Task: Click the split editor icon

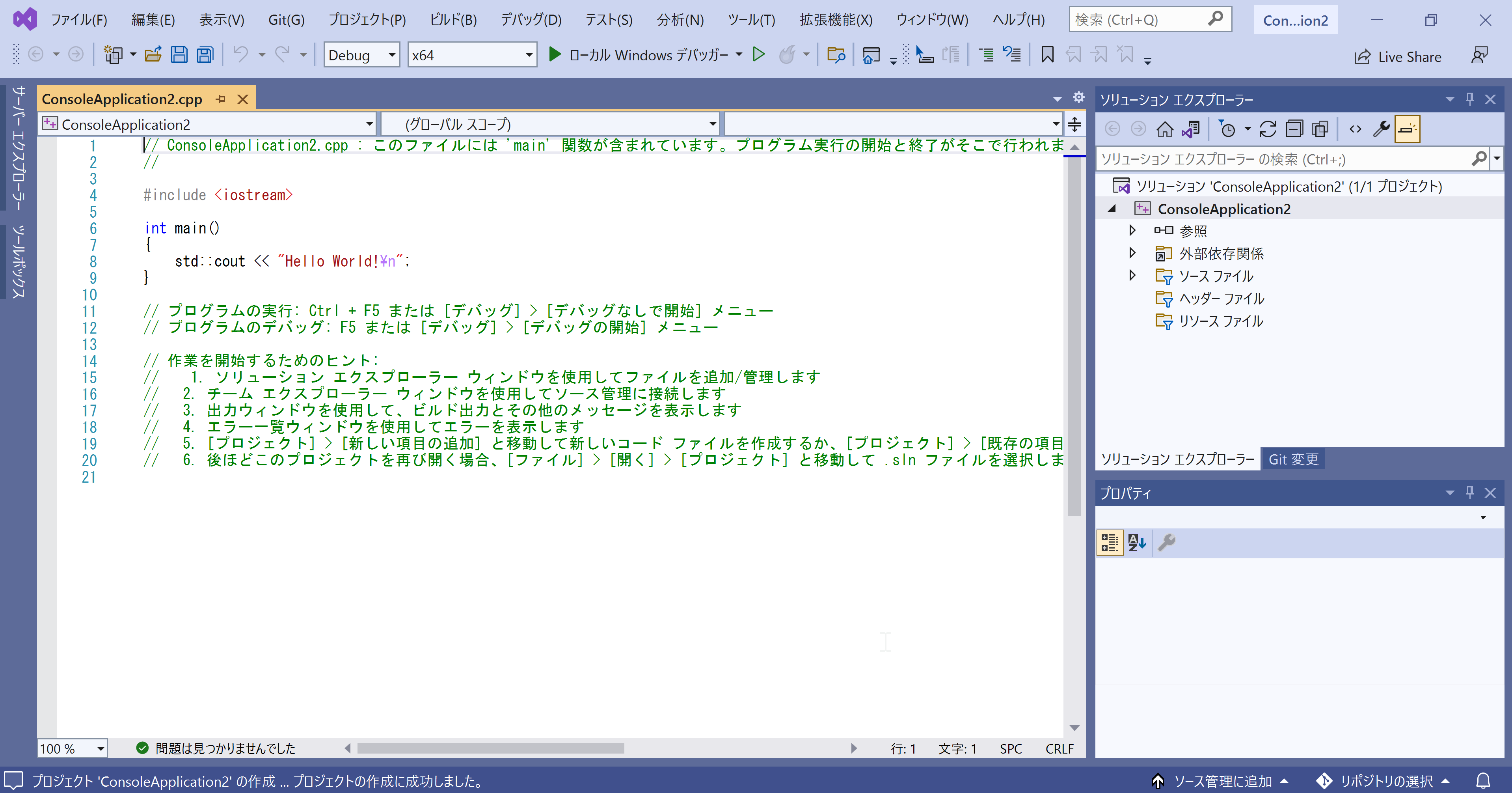Action: [1074, 124]
